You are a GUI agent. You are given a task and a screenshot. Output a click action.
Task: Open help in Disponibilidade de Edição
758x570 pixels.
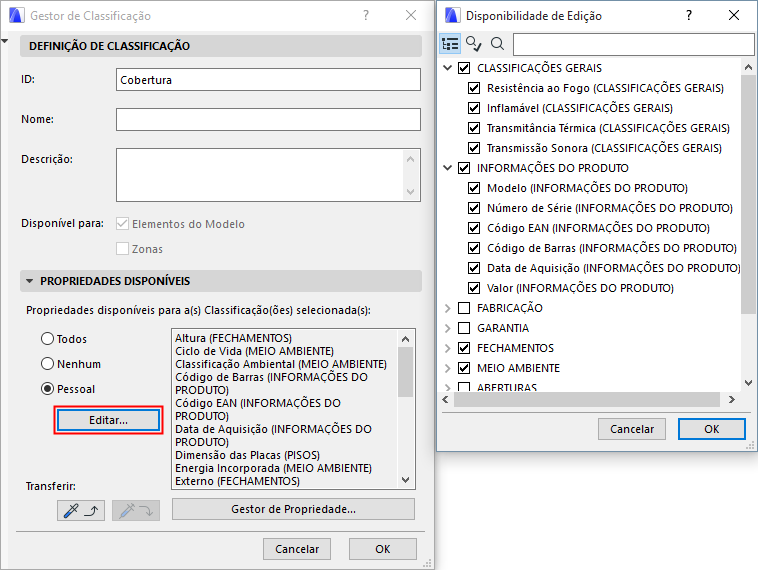[689, 15]
